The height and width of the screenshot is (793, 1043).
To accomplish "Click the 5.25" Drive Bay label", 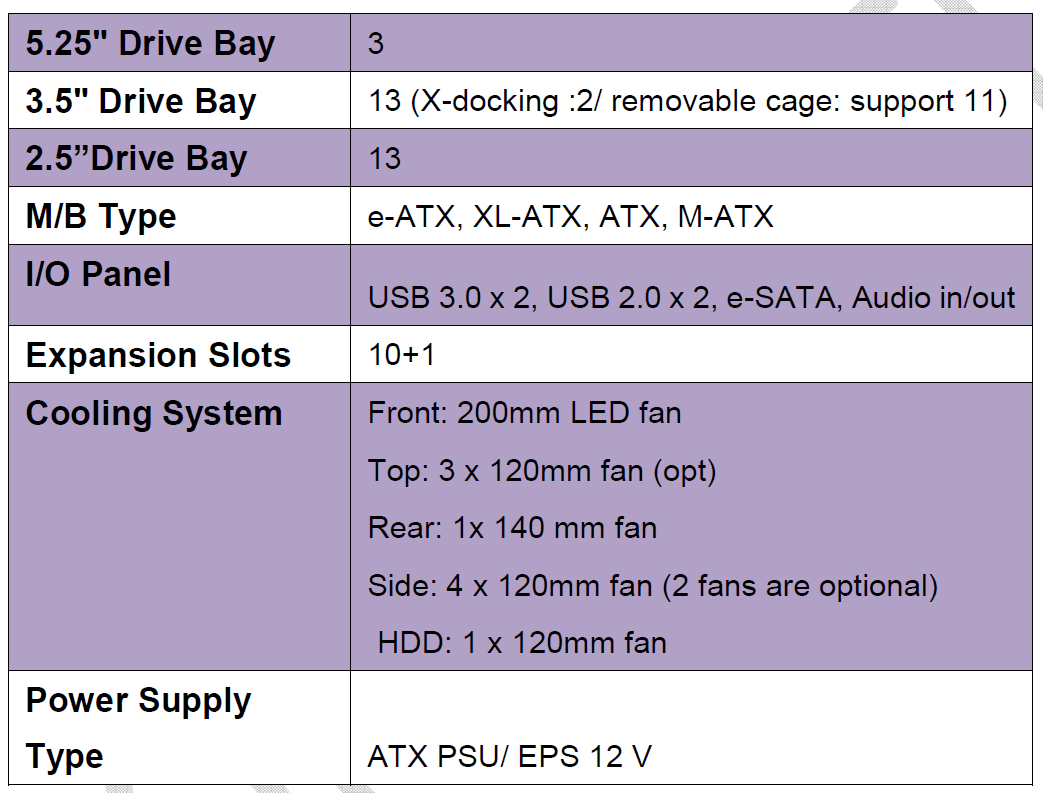I will pyautogui.click(x=150, y=44).
